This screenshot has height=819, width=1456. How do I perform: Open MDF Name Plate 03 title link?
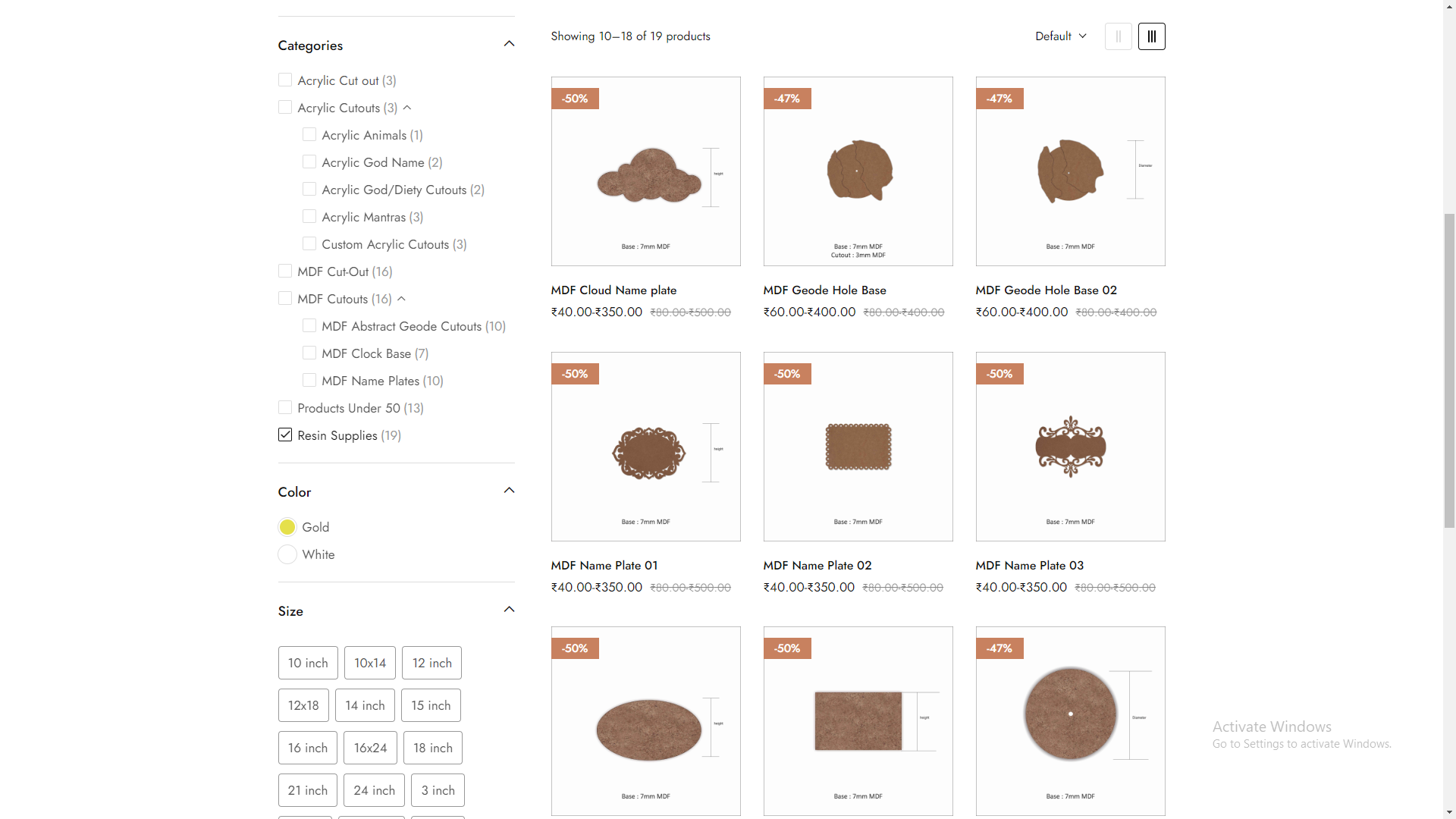pos(1030,566)
